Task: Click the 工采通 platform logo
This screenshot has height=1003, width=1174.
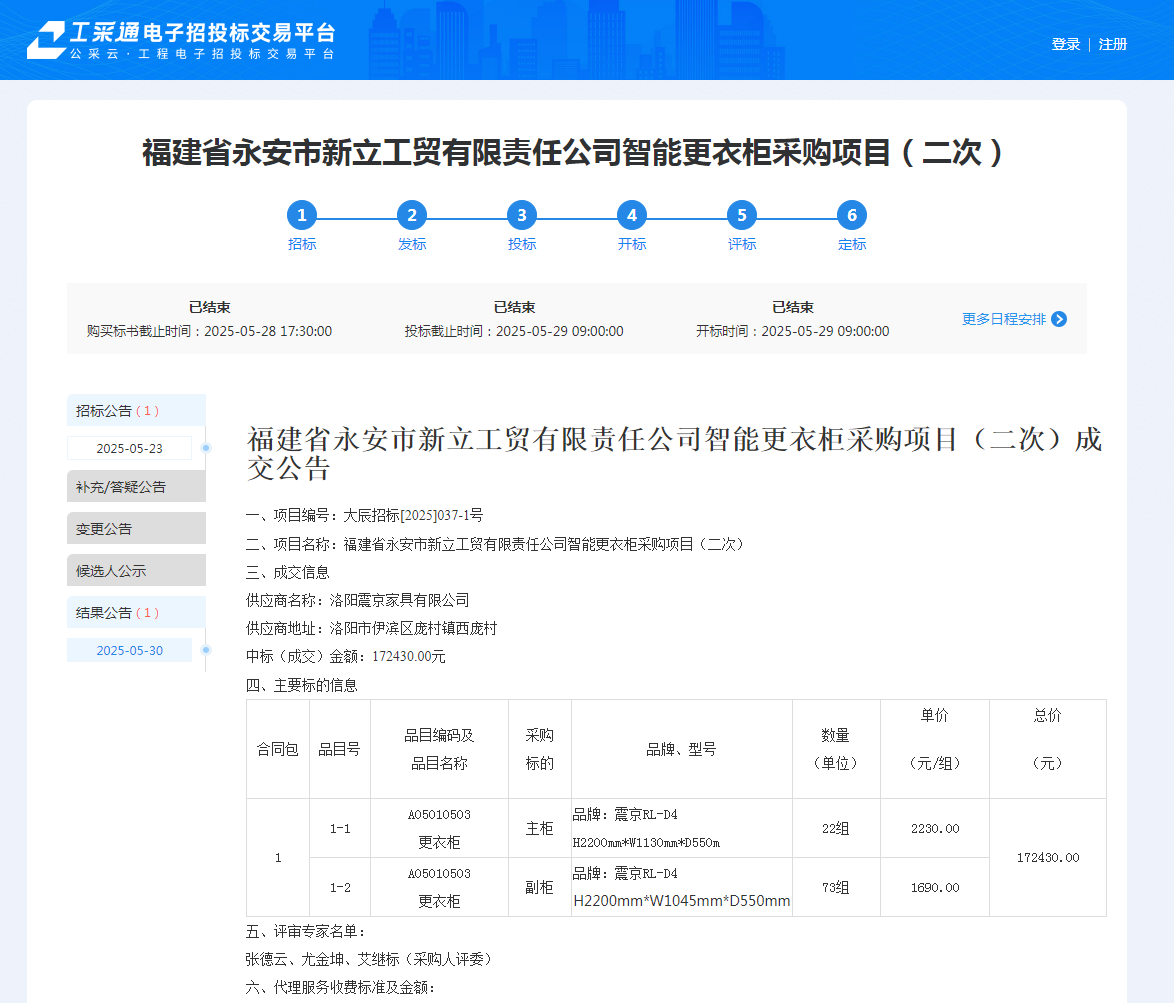Action: (x=181, y=40)
